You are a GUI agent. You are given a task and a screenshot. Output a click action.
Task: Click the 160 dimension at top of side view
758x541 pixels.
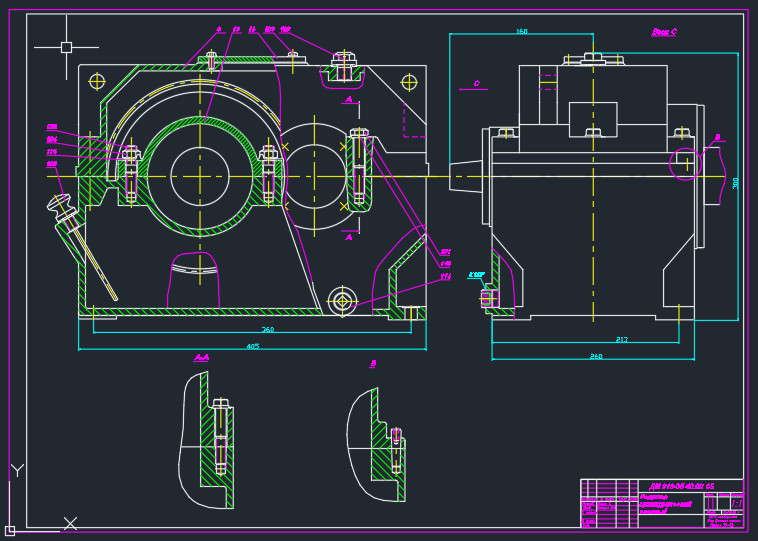(x=521, y=31)
